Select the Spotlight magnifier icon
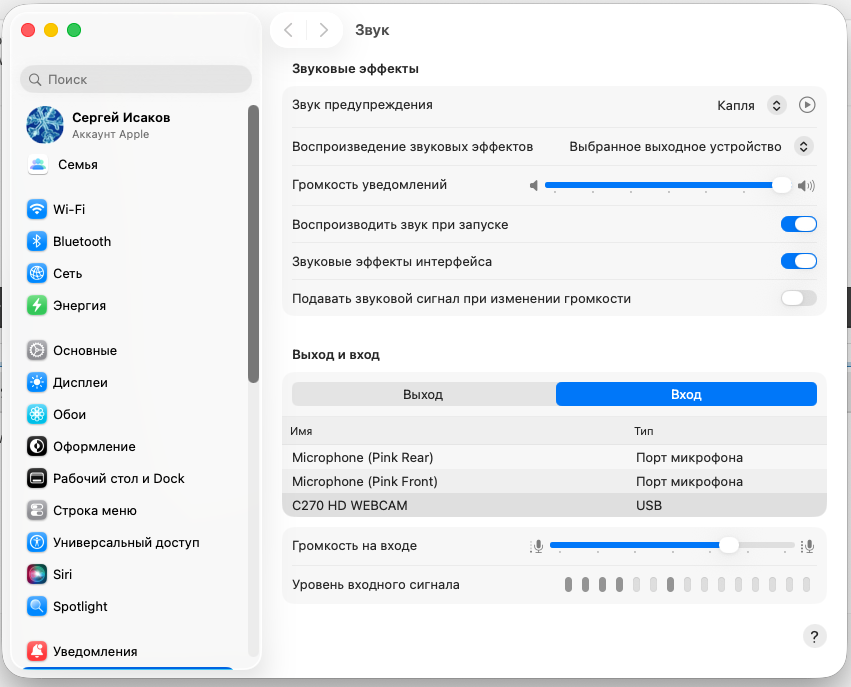 coord(37,606)
